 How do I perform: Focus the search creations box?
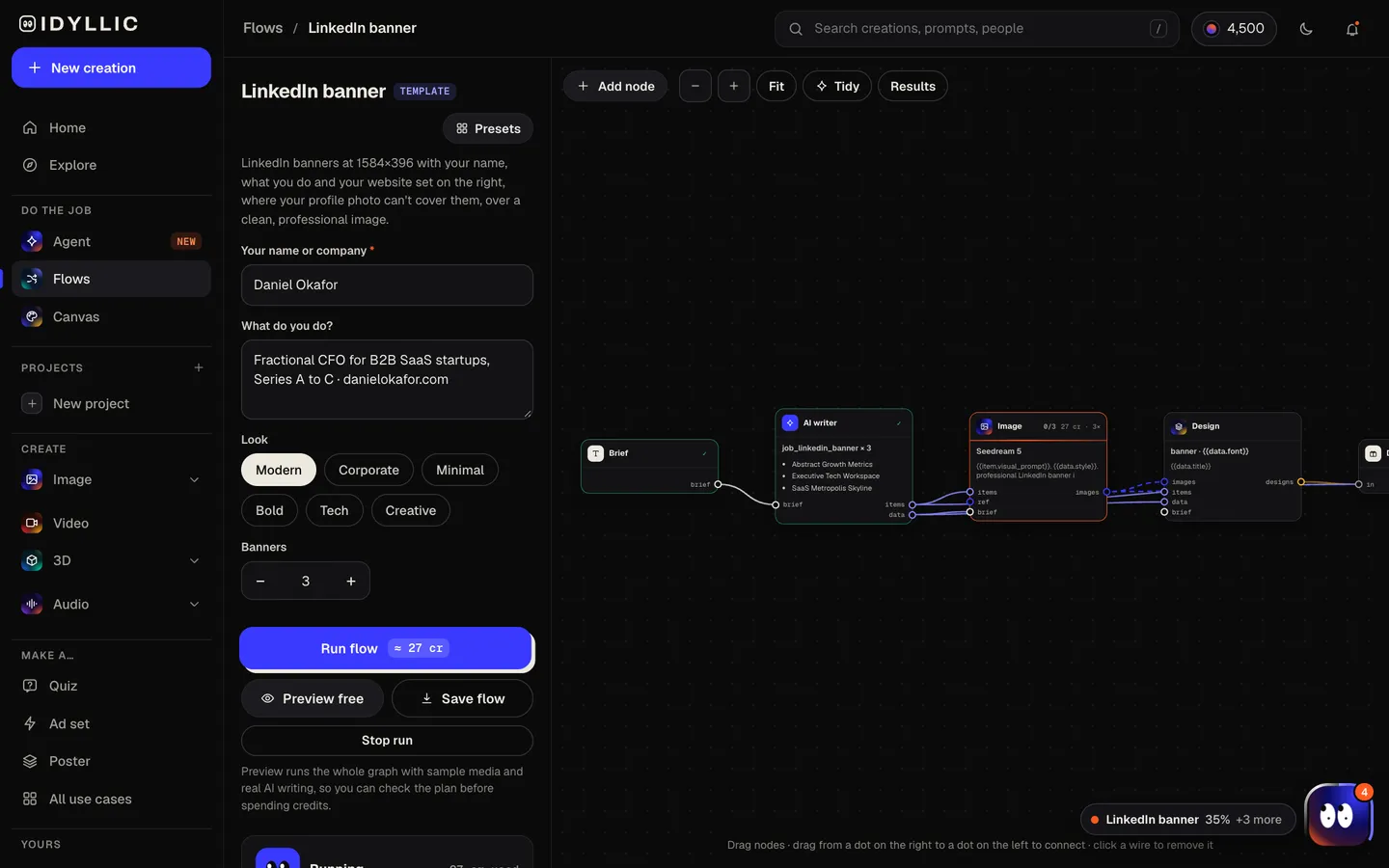(x=976, y=29)
